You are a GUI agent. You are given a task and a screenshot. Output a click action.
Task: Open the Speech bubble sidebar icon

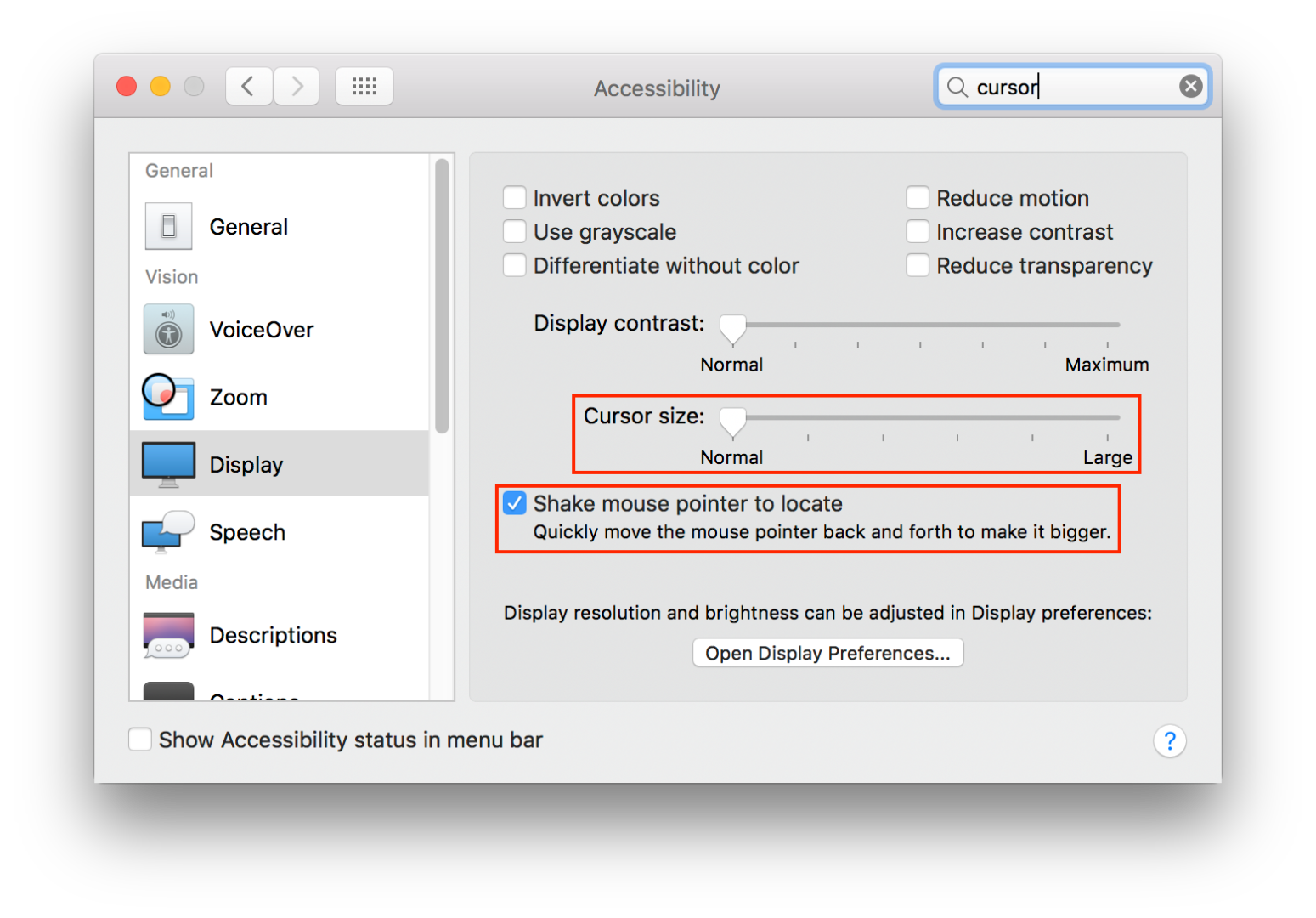tap(168, 532)
